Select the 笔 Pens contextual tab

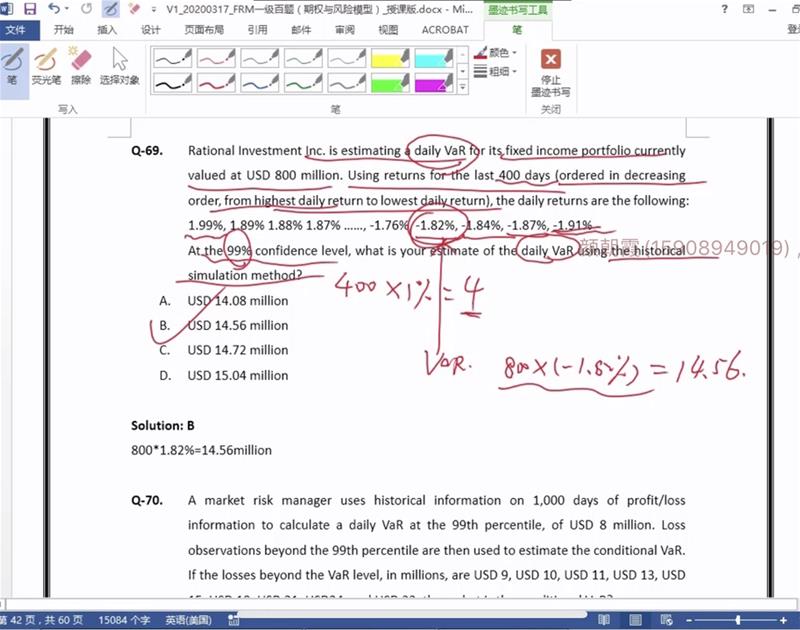pyautogui.click(x=517, y=30)
